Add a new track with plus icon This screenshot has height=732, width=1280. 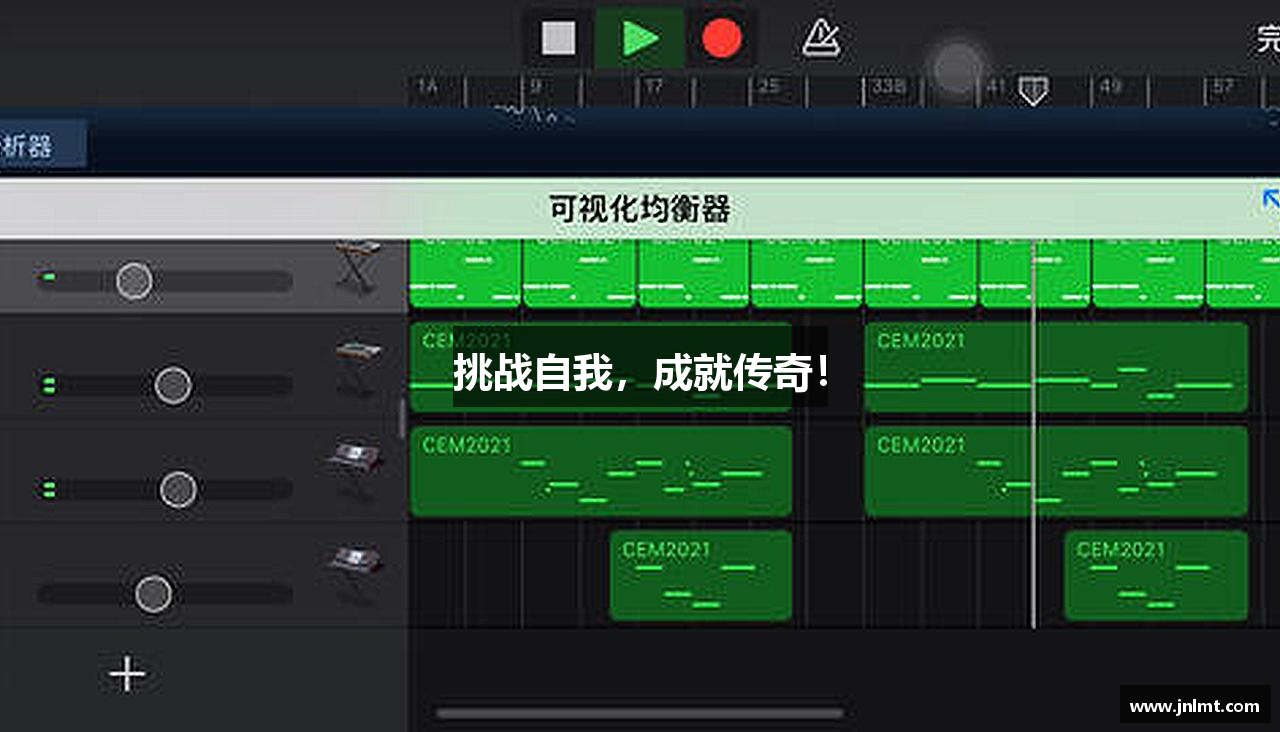click(x=127, y=675)
